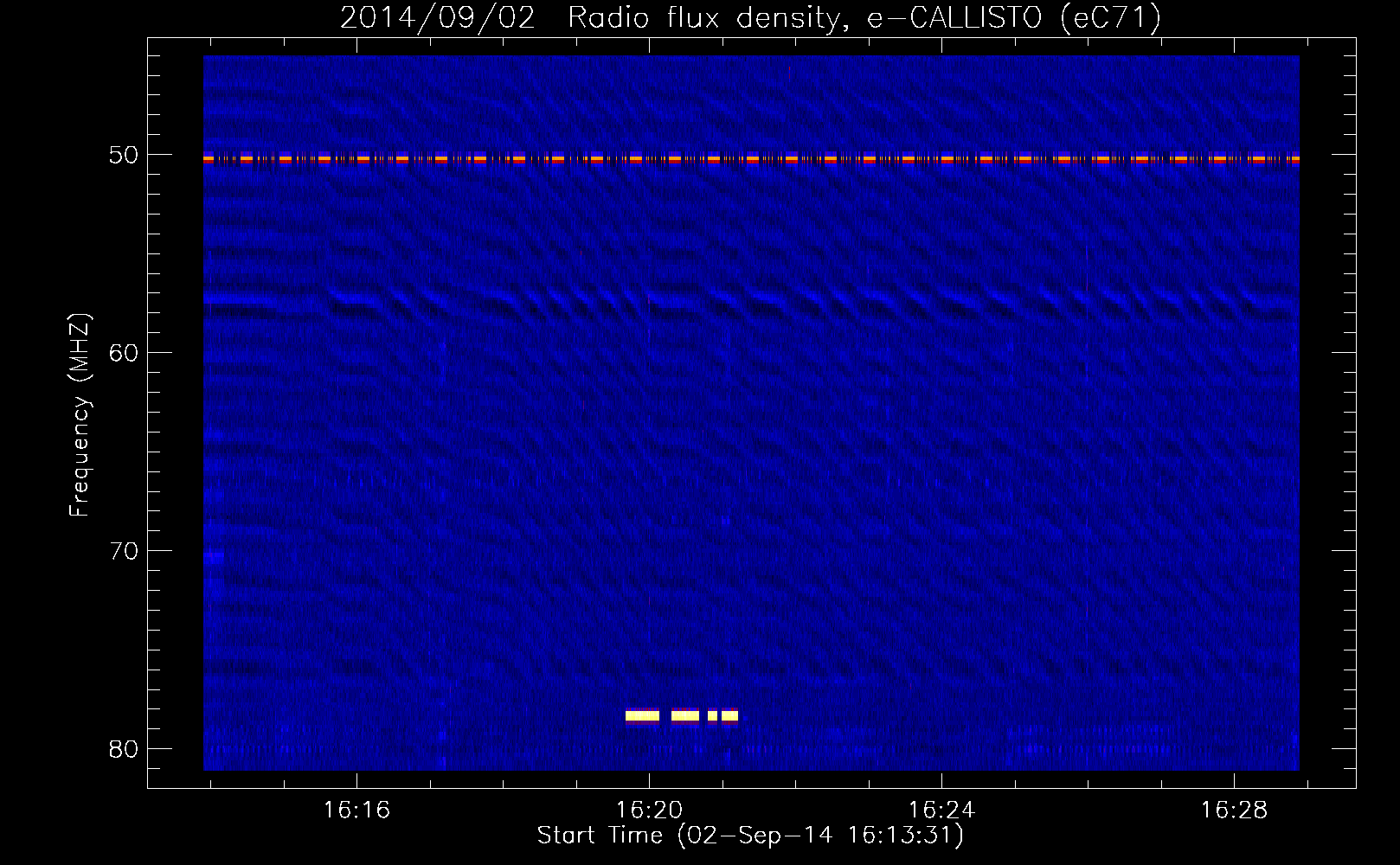Image resolution: width=1400 pixels, height=865 pixels.
Task: Click the 'Start Time (02-Sep-14 16:13:31)' label
Action: pyautogui.click(x=750, y=835)
